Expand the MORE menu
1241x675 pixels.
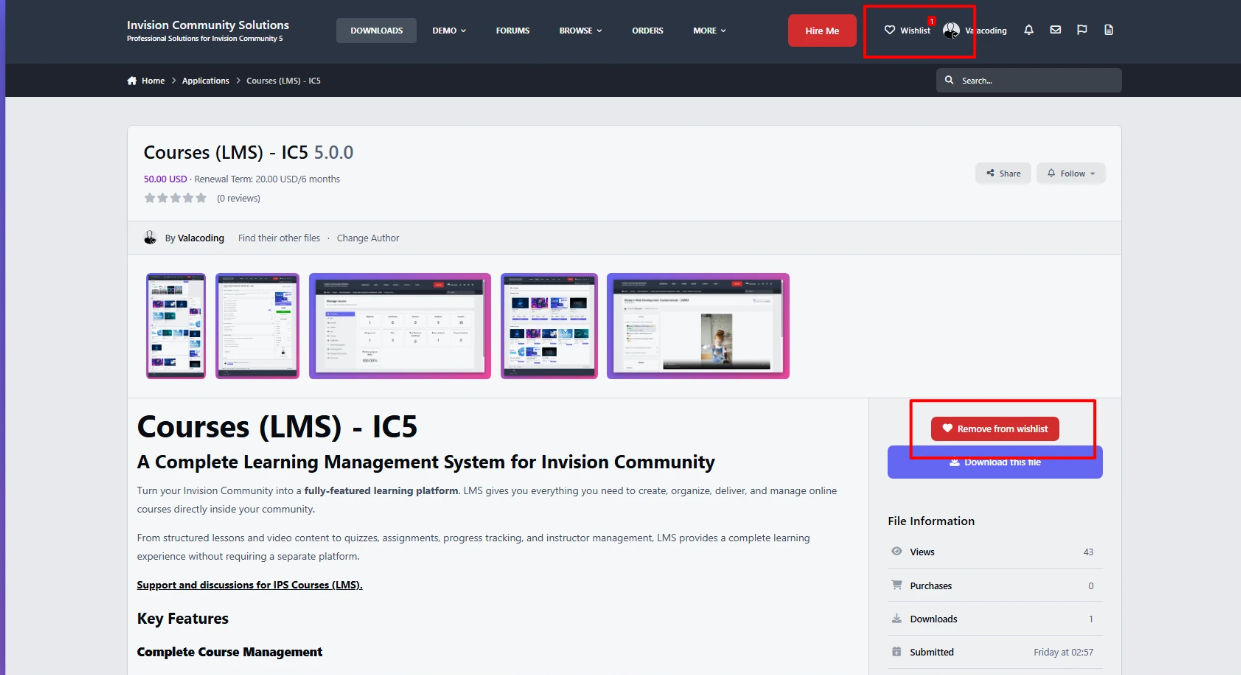click(710, 30)
